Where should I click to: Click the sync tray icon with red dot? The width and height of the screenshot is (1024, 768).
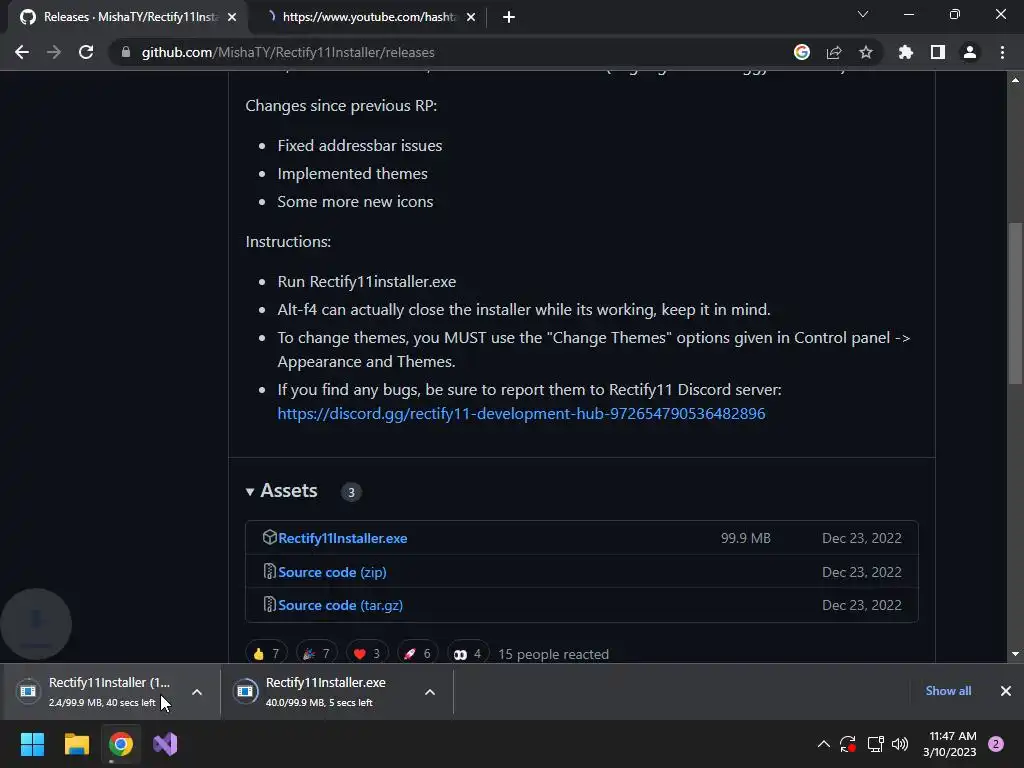(848, 744)
